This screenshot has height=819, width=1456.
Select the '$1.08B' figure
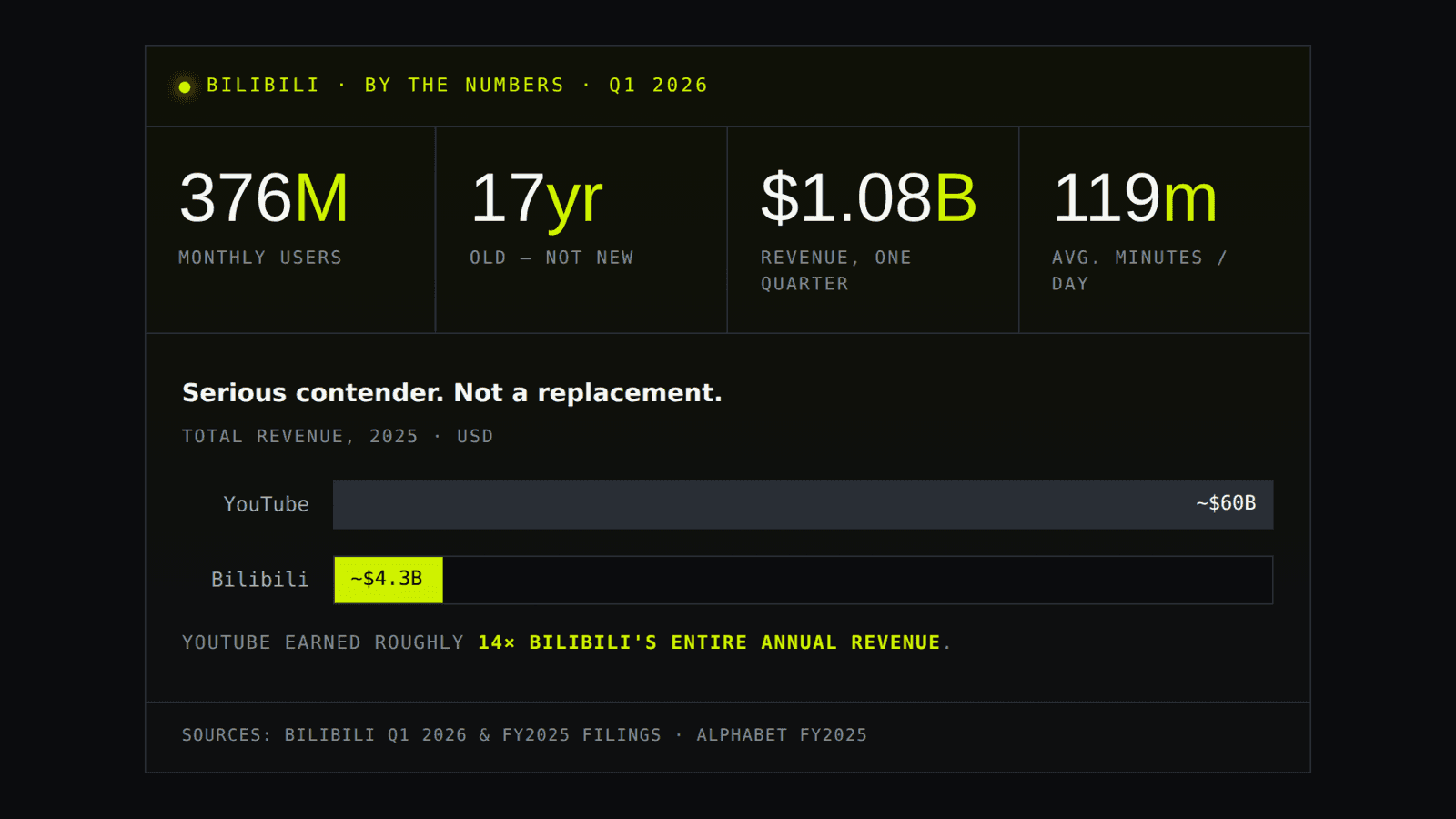(869, 197)
